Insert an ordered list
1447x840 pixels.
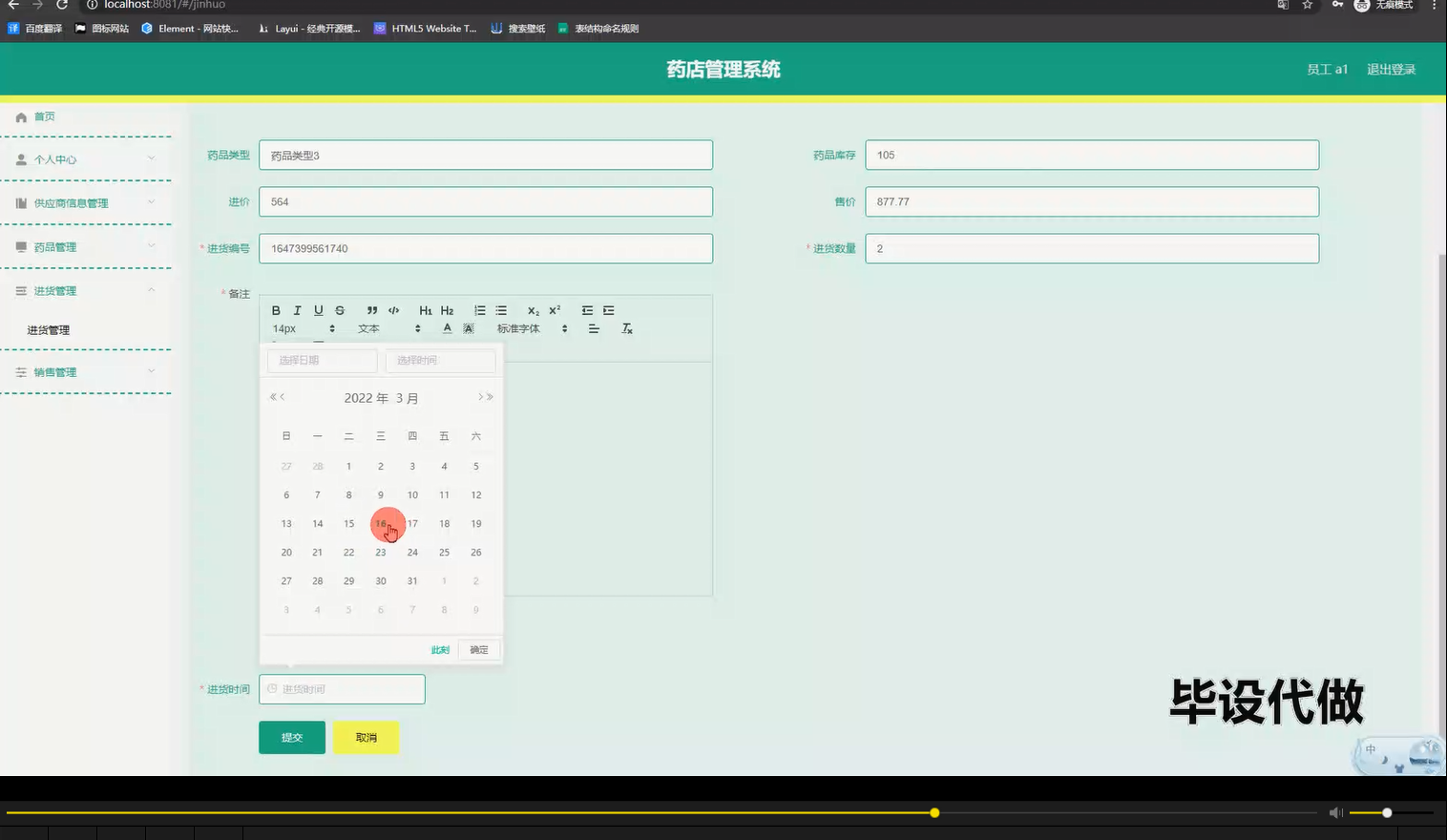[x=480, y=310]
